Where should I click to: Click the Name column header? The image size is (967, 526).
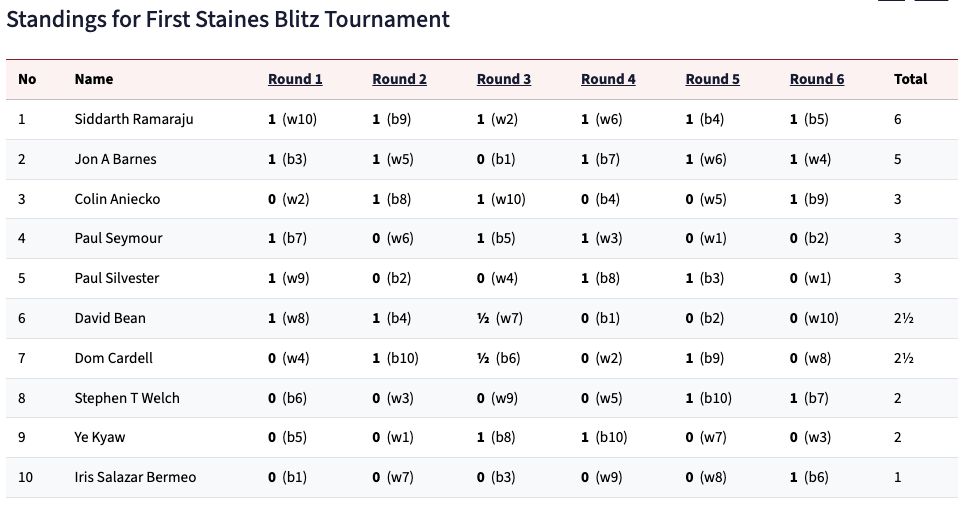[94, 79]
